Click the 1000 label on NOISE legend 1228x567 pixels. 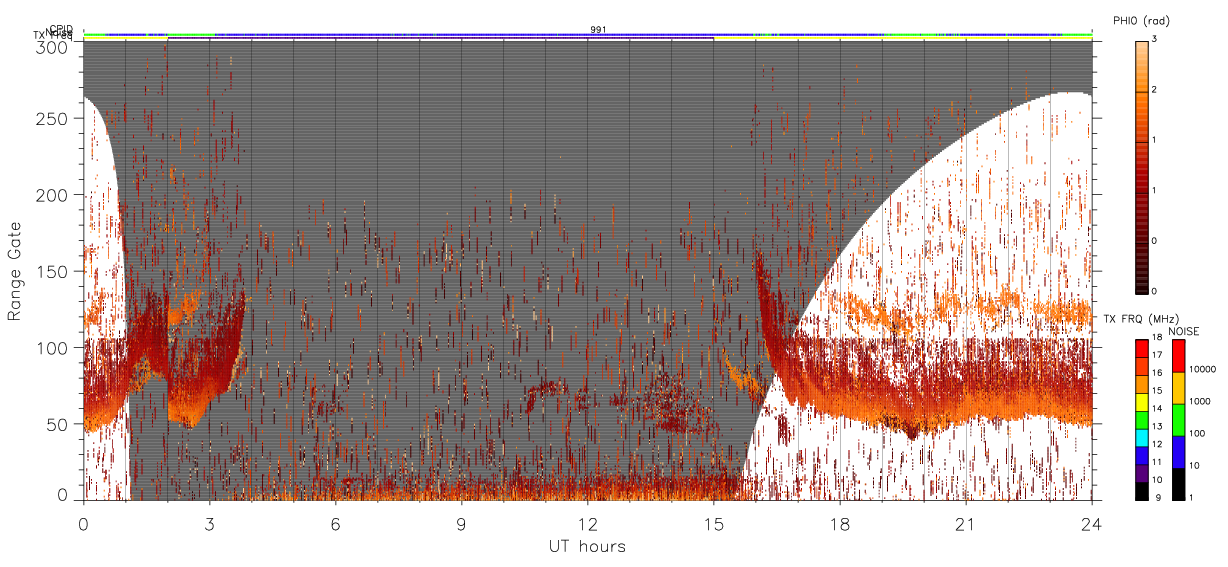click(1202, 402)
